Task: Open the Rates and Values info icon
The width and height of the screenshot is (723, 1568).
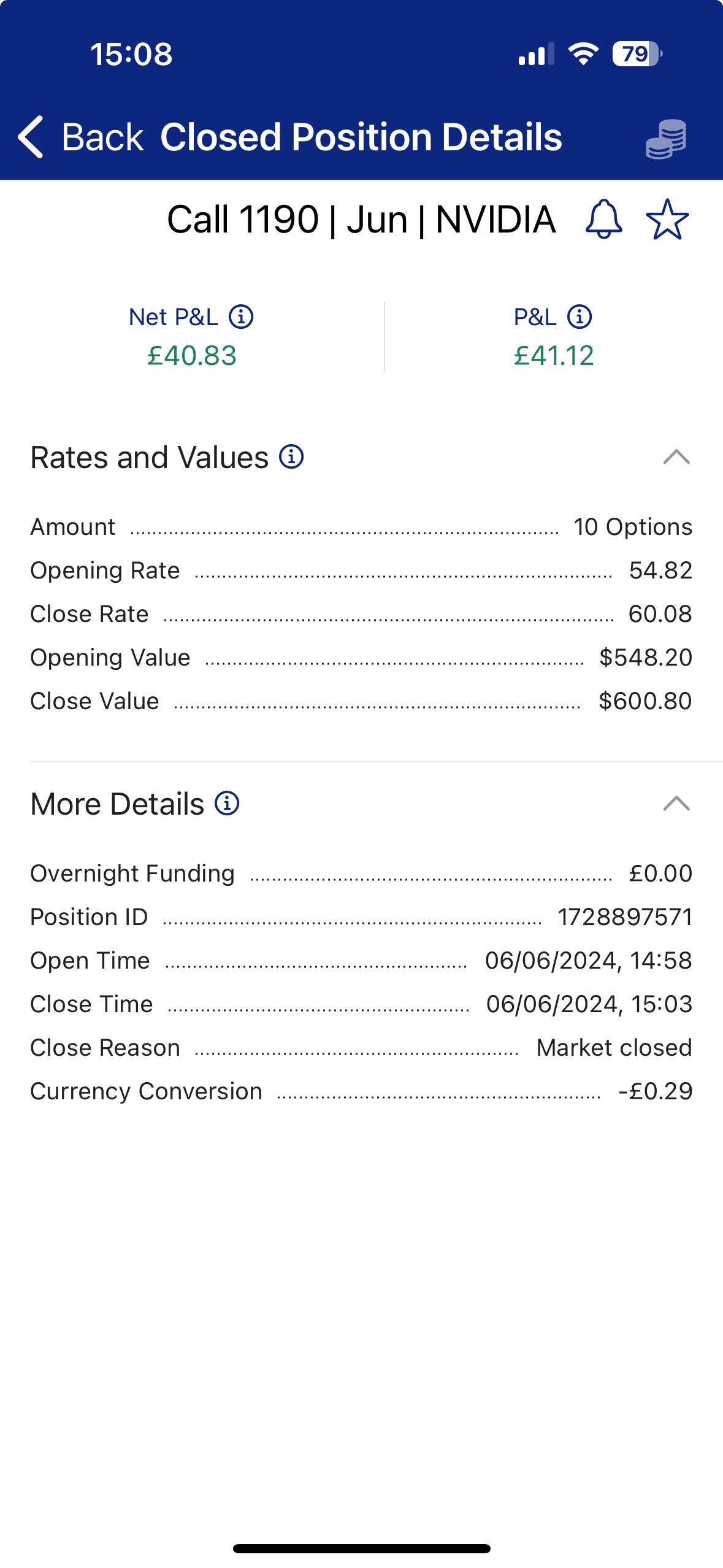Action: (291, 457)
